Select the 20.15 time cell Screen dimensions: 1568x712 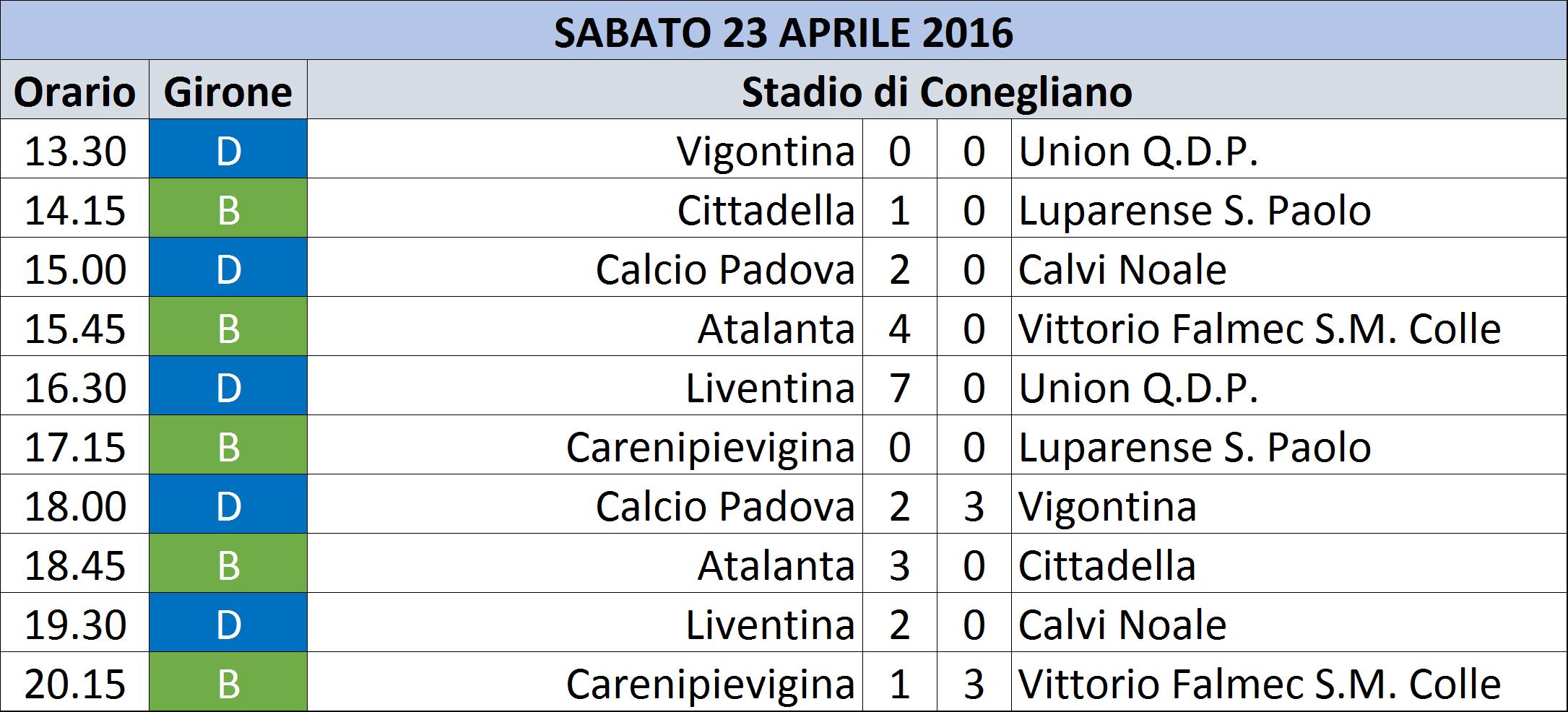75,682
